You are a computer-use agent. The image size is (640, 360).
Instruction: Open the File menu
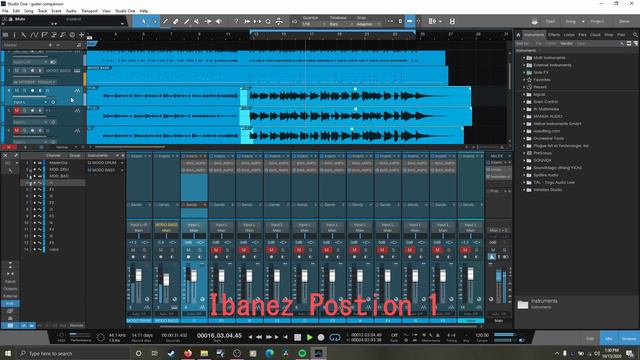[x=5, y=11]
